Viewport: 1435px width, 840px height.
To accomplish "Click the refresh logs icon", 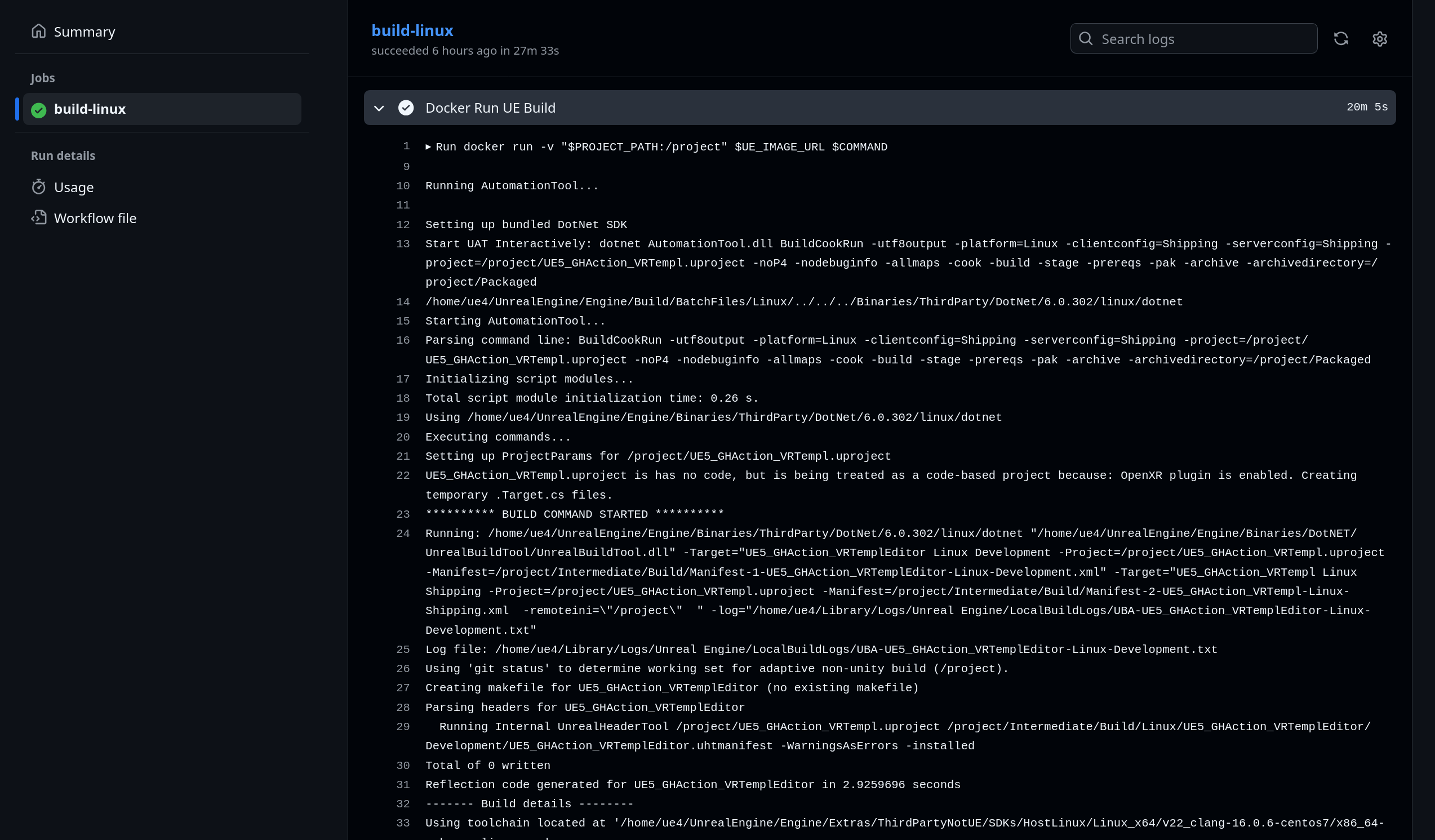I will click(x=1340, y=39).
